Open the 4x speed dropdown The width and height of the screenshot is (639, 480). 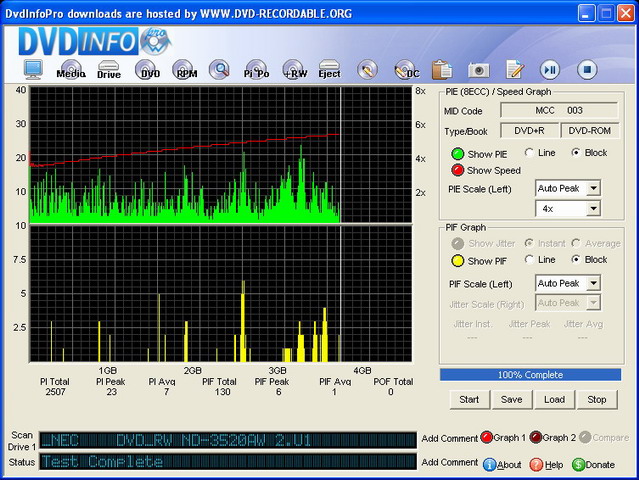pyautogui.click(x=567, y=209)
